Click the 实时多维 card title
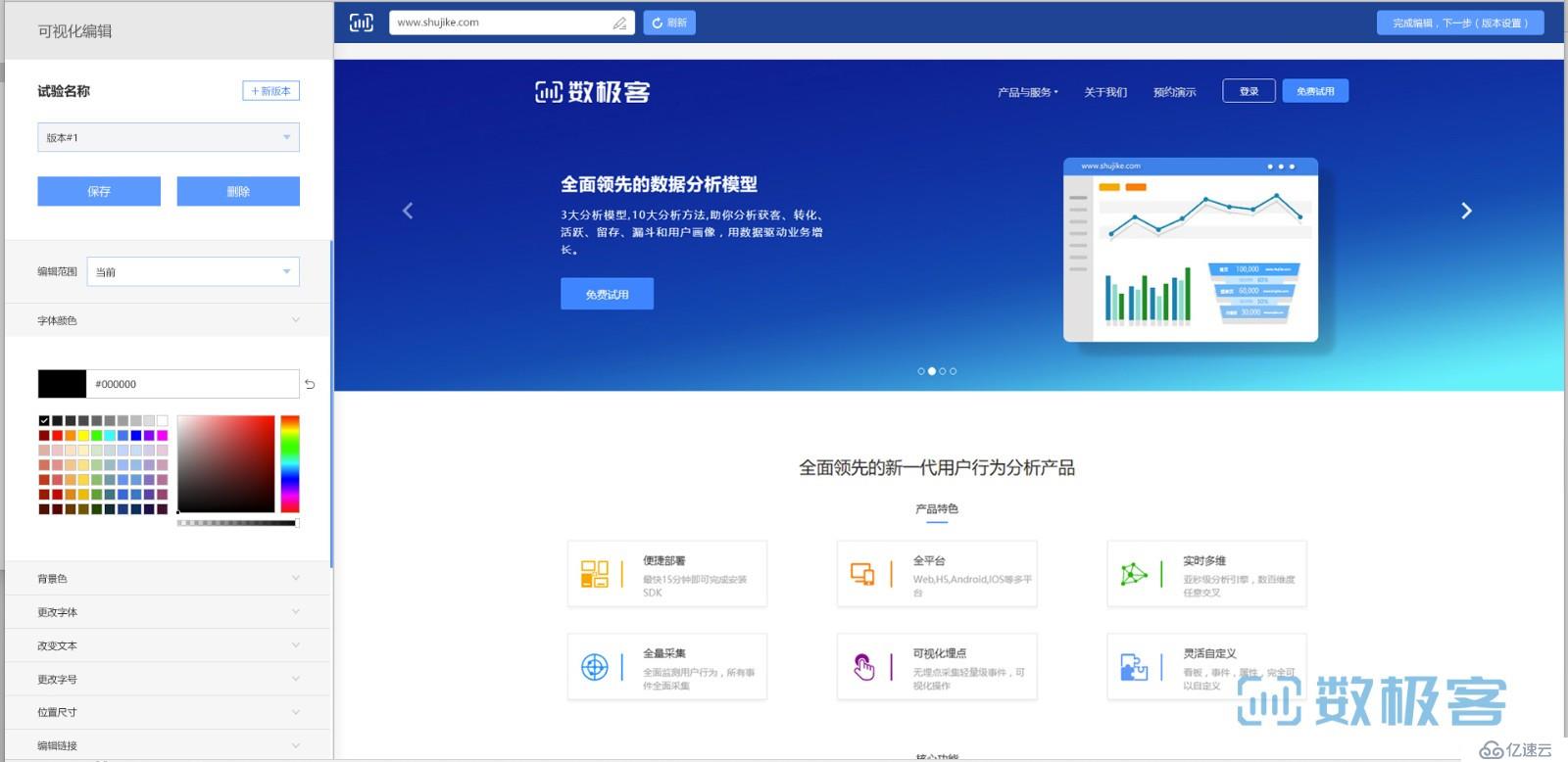The height and width of the screenshot is (762, 1568). (x=1204, y=561)
